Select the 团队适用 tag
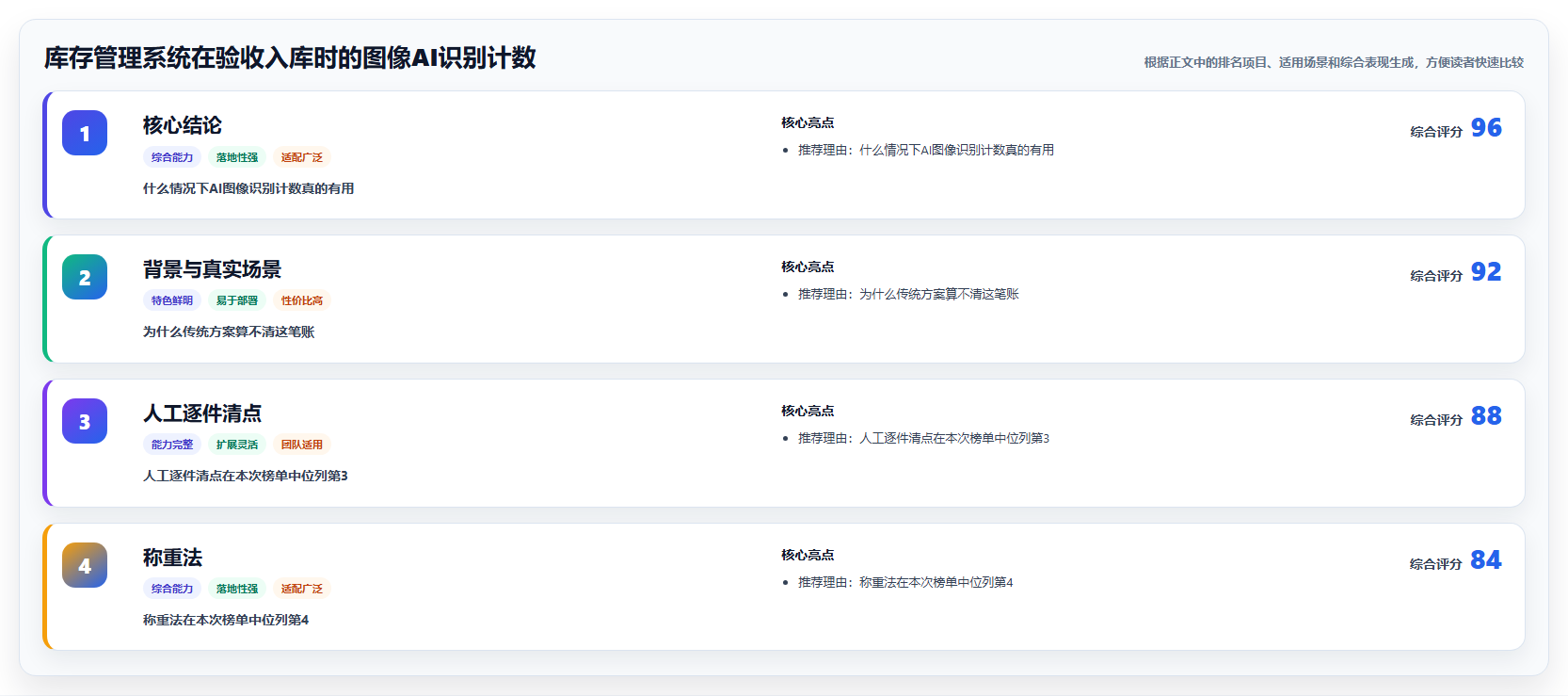The image size is (1568, 696). tap(302, 445)
